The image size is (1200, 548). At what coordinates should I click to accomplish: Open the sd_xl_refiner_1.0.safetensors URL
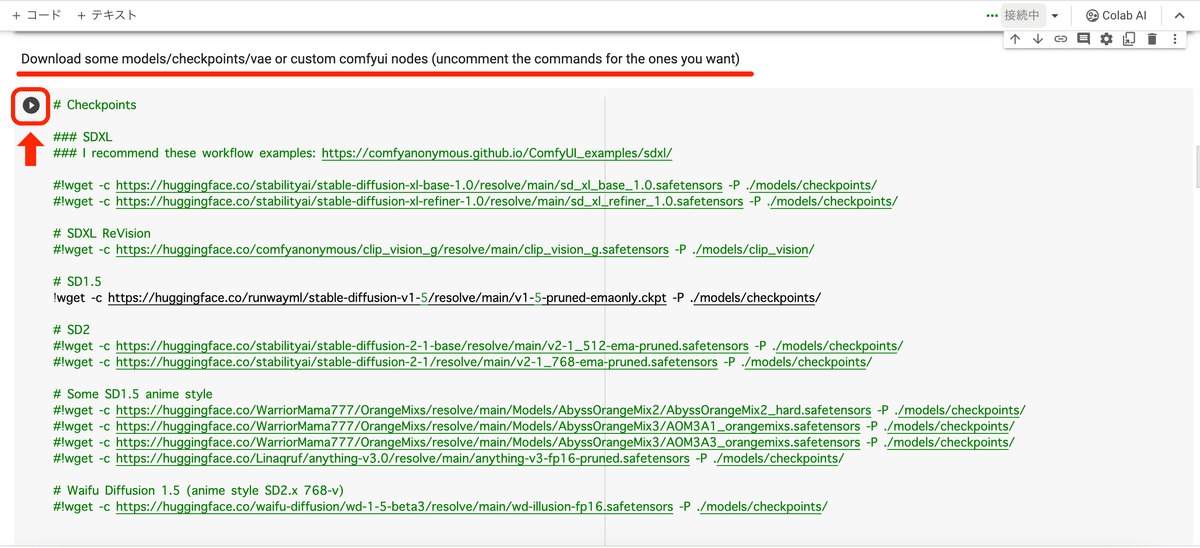point(430,201)
